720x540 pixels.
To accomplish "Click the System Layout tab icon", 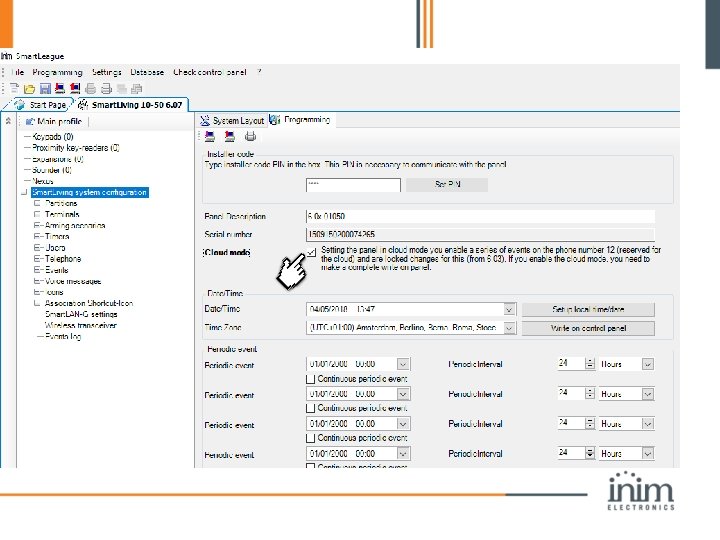I will click(205, 120).
